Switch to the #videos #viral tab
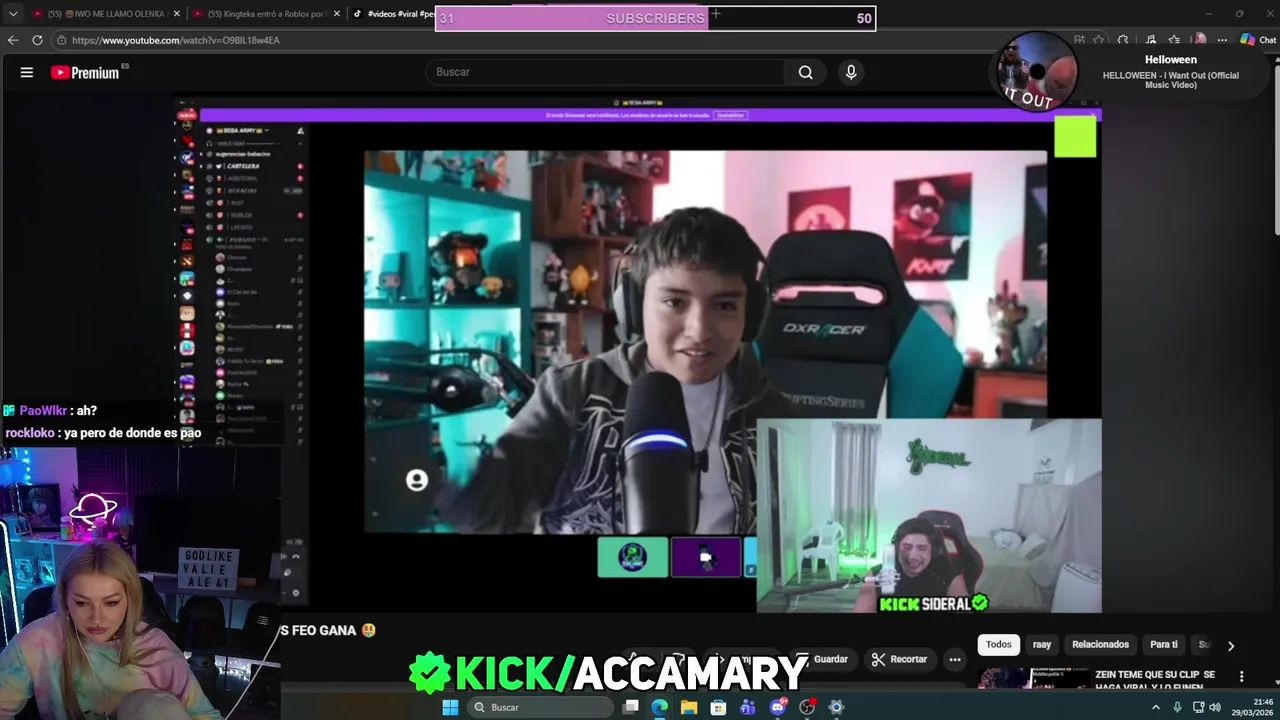The height and width of the screenshot is (720, 1280). [x=392, y=14]
